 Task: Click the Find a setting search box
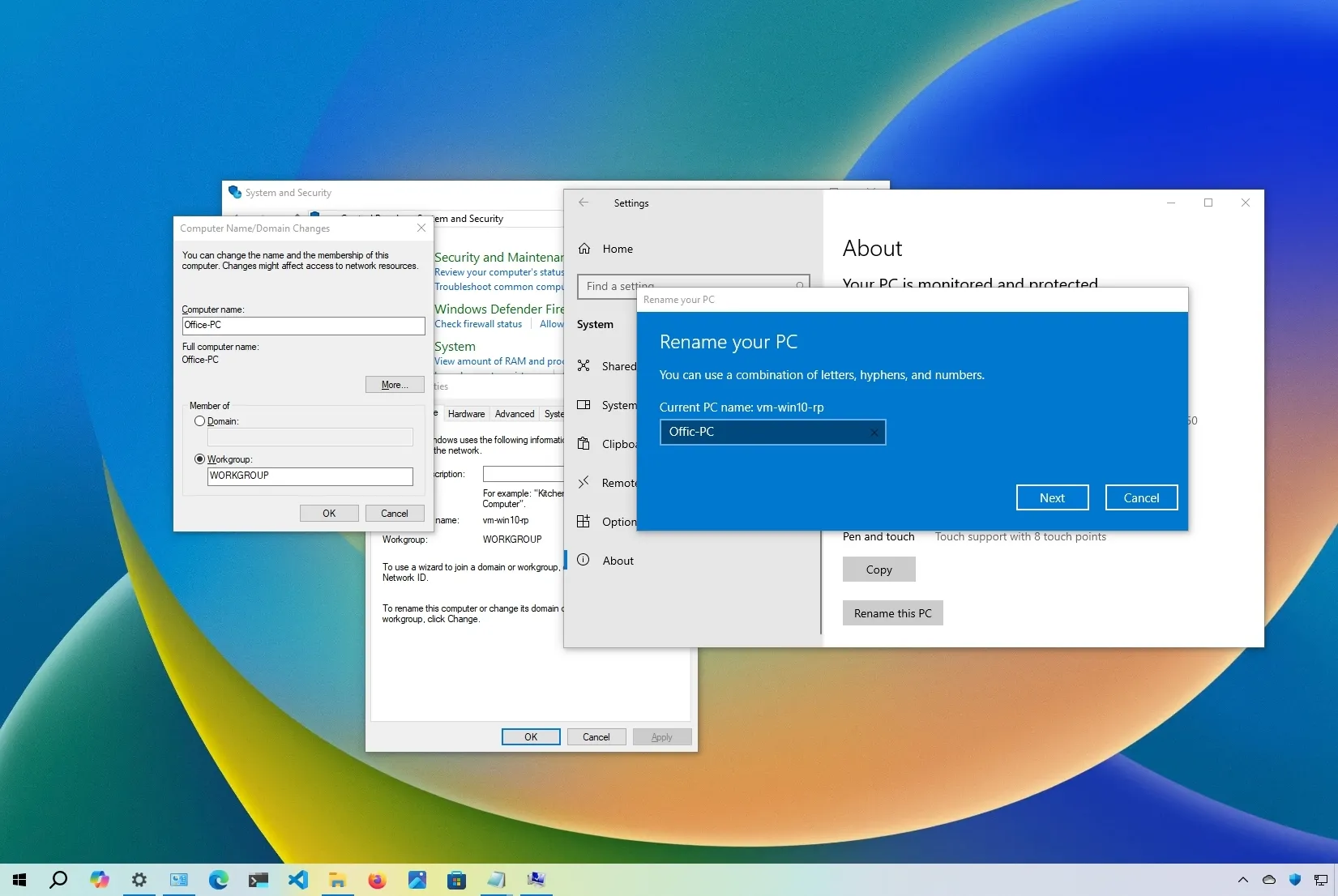pyautogui.click(x=693, y=286)
